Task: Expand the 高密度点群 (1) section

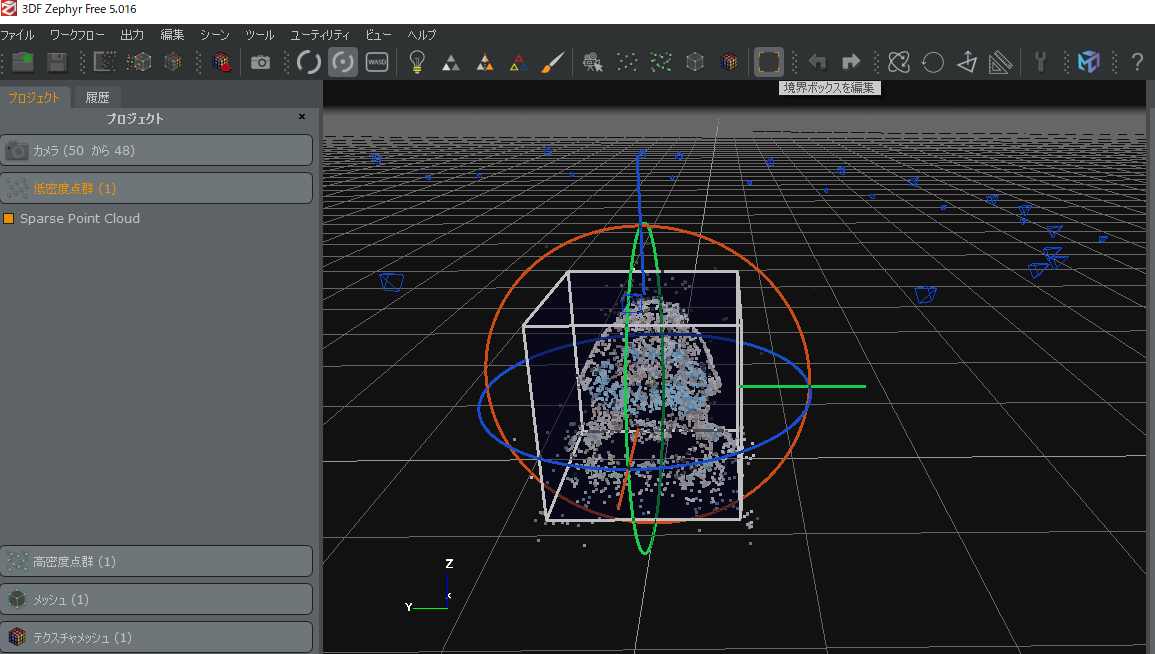Action: click(x=156, y=562)
